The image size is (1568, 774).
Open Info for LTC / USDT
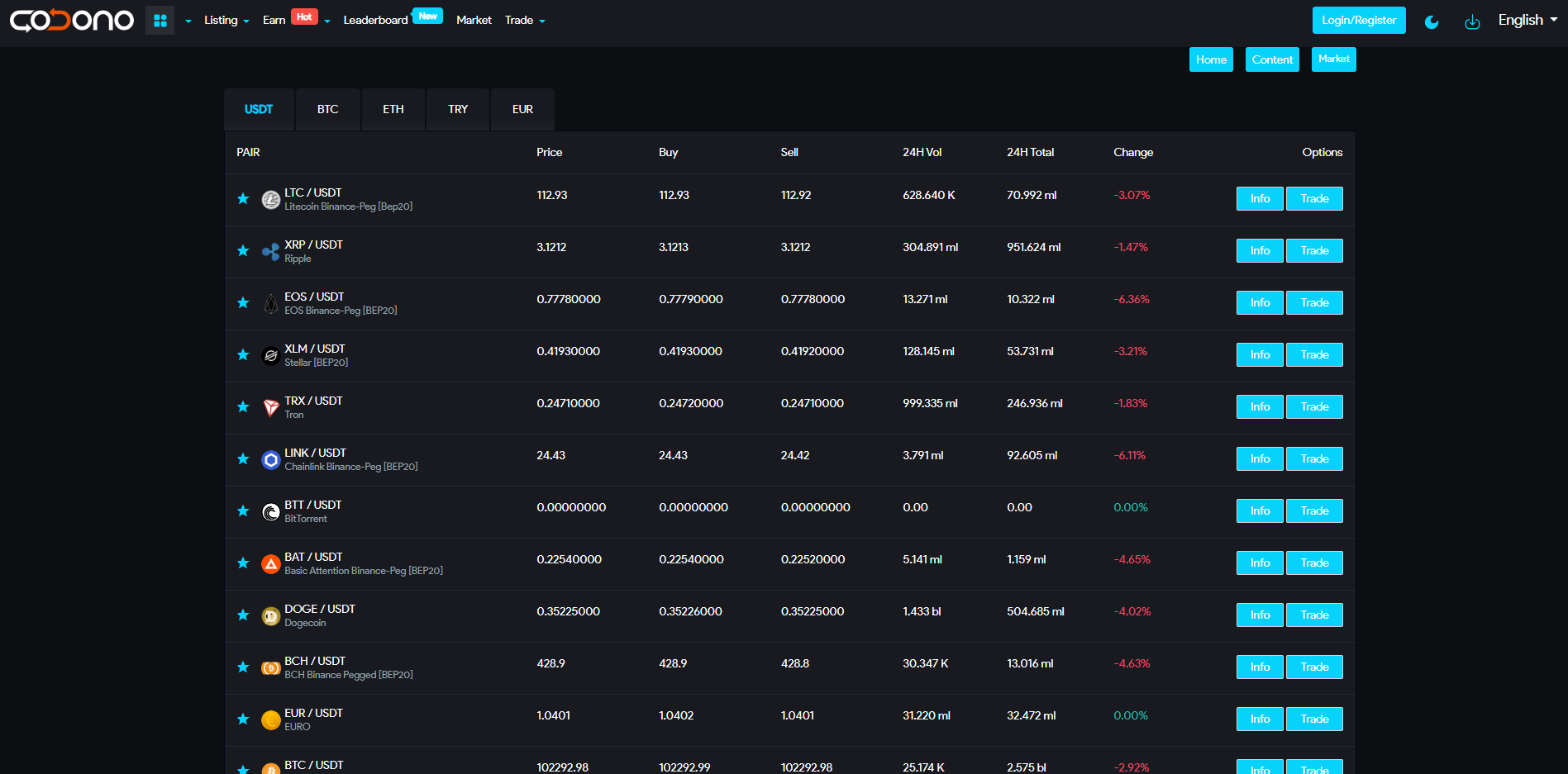[x=1260, y=198]
